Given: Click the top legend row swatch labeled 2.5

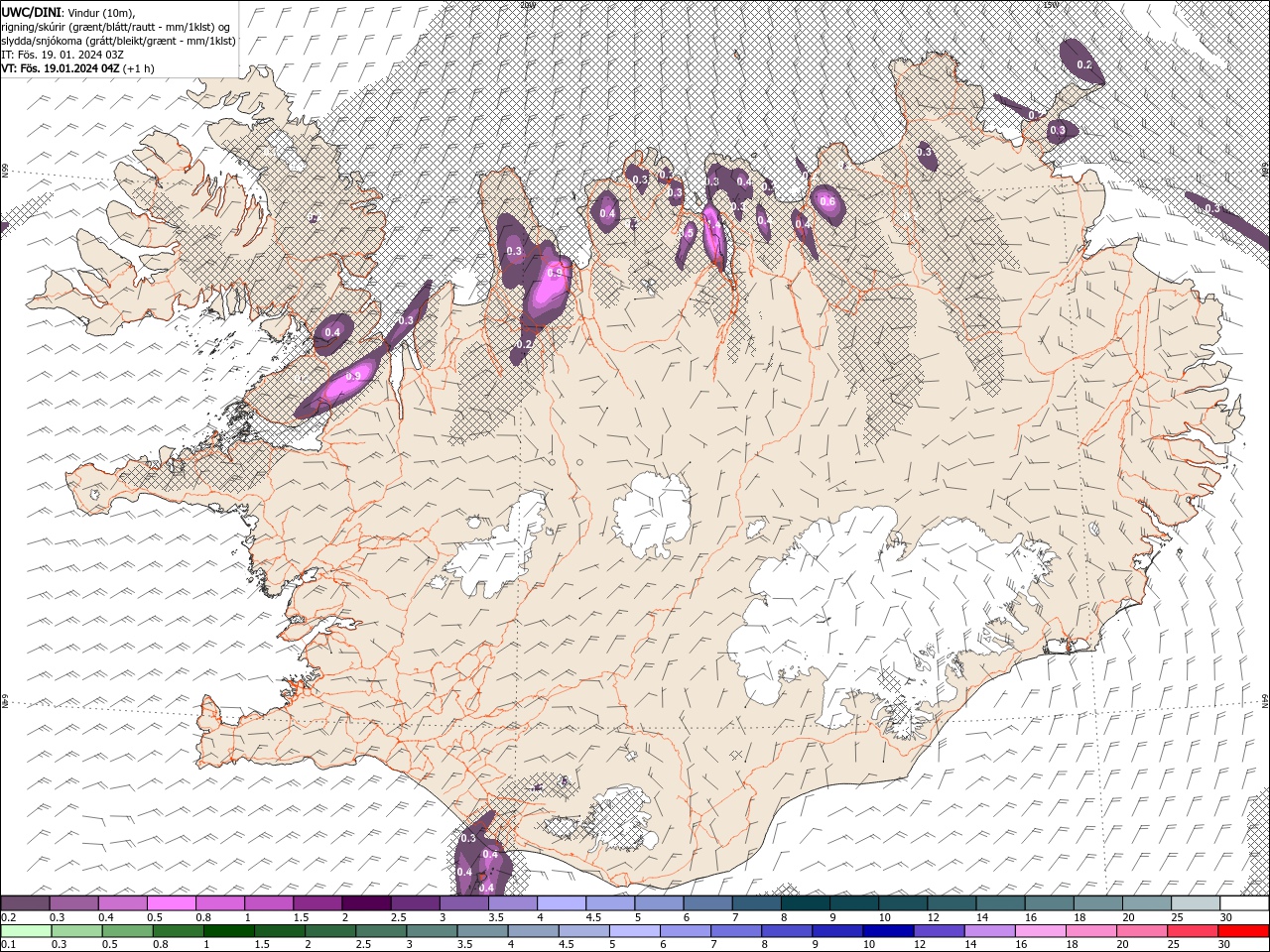Looking at the screenshot, I should pos(415,903).
